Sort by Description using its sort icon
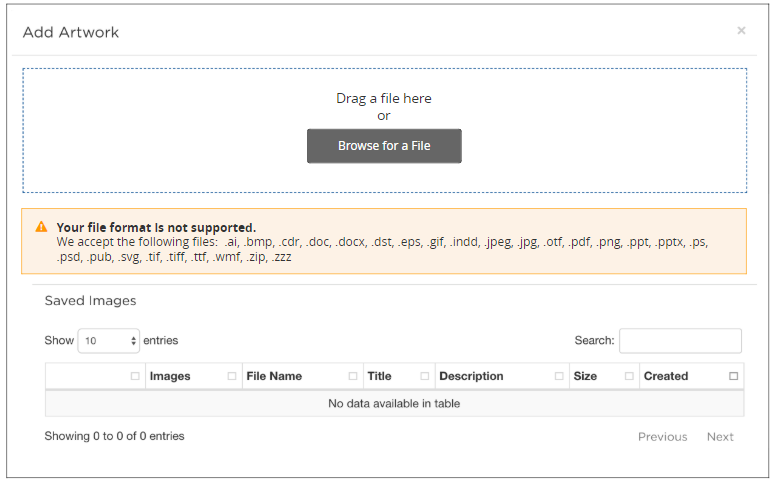Image resolution: width=775 pixels, height=483 pixels. (x=559, y=376)
